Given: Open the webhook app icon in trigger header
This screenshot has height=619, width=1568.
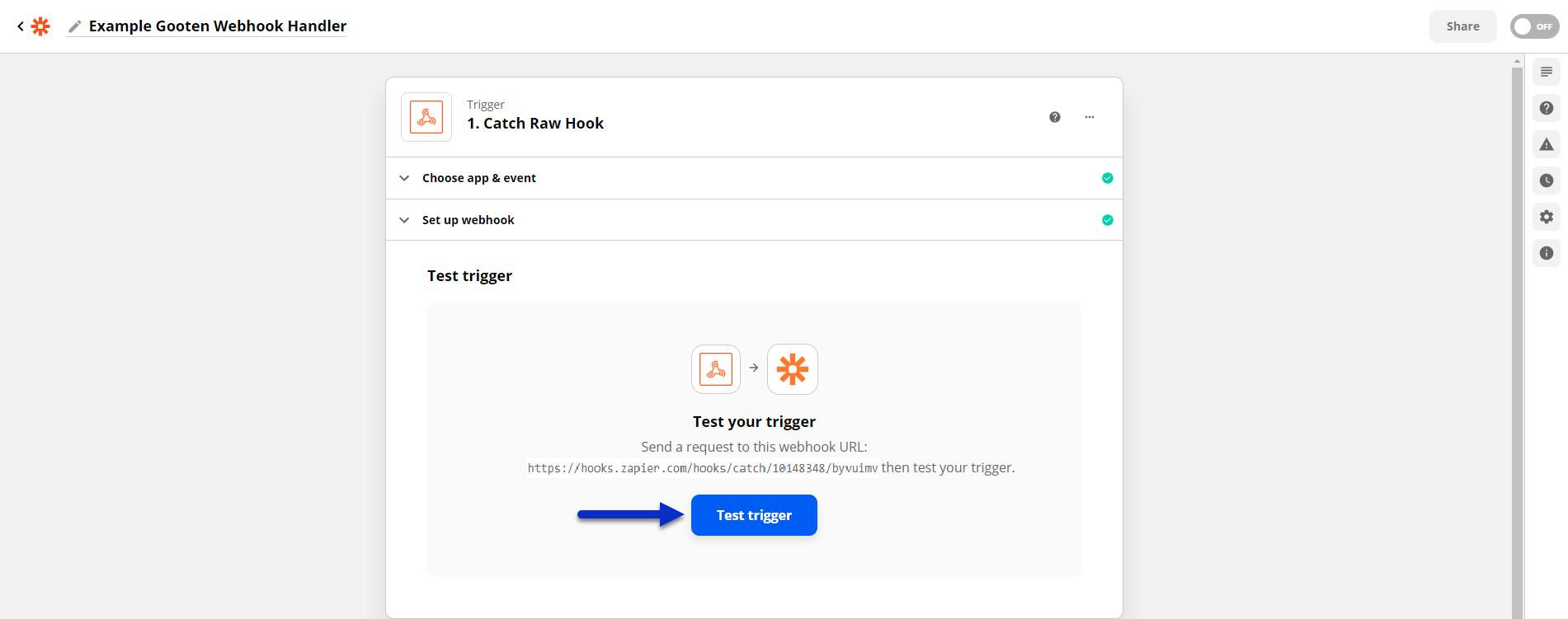Looking at the screenshot, I should tap(426, 117).
